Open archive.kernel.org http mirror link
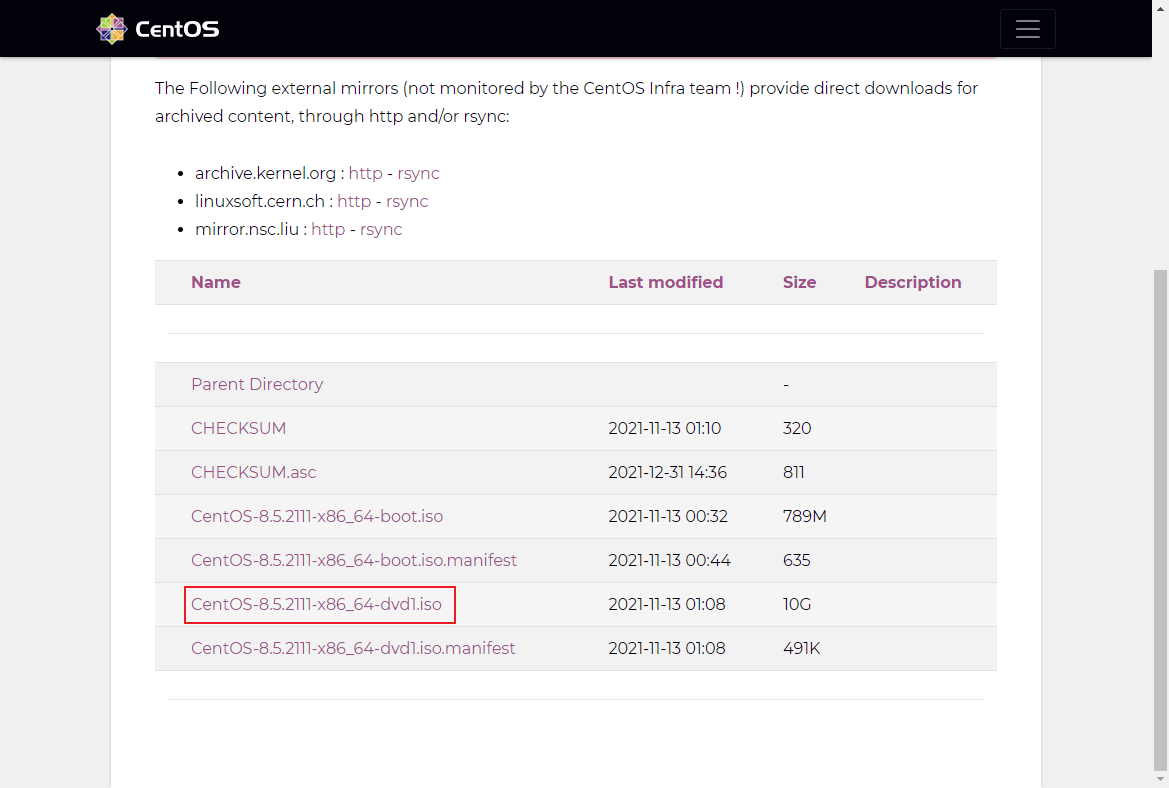This screenshot has height=788, width=1169. pos(365,173)
